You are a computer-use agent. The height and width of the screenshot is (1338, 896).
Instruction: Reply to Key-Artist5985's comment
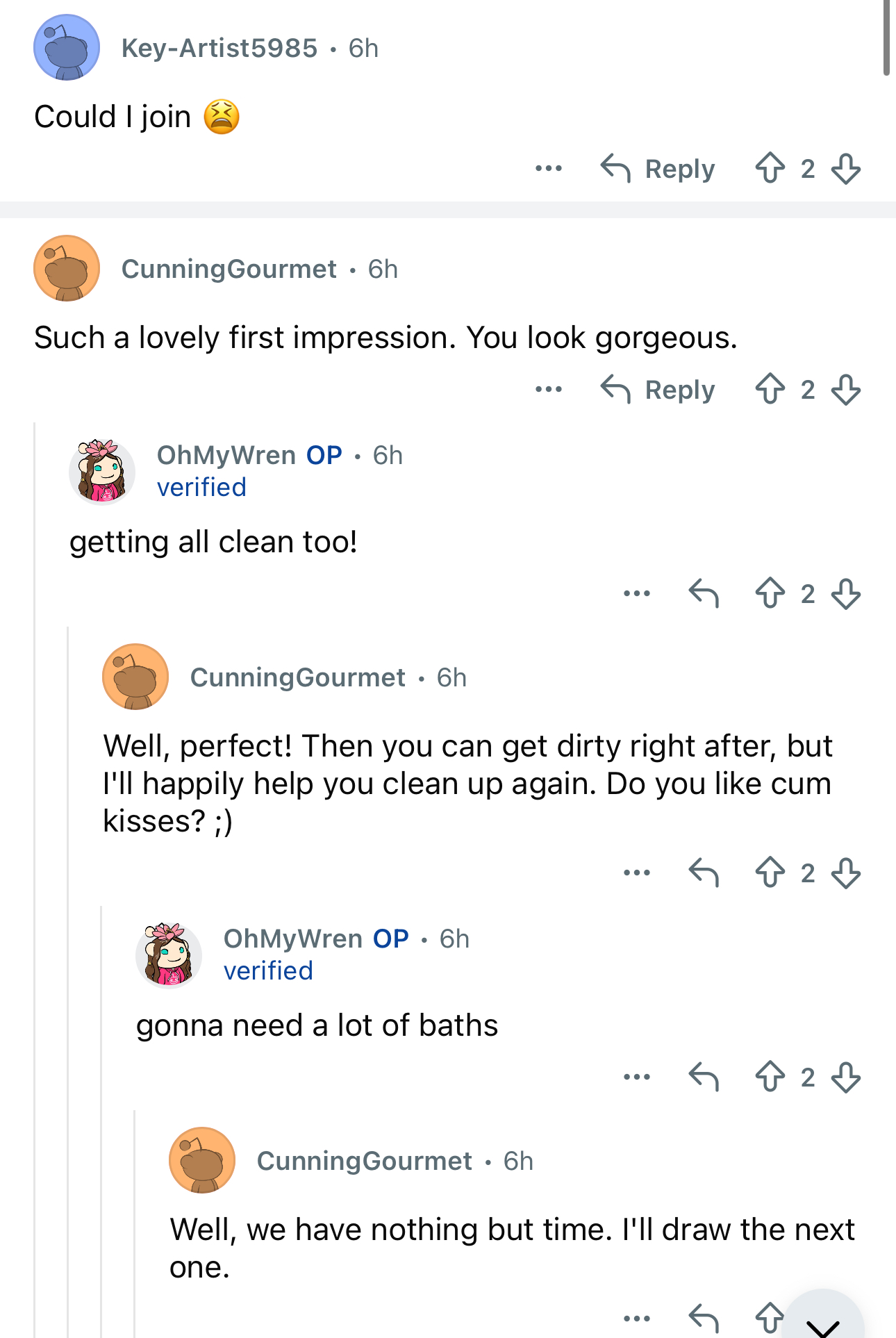658,168
